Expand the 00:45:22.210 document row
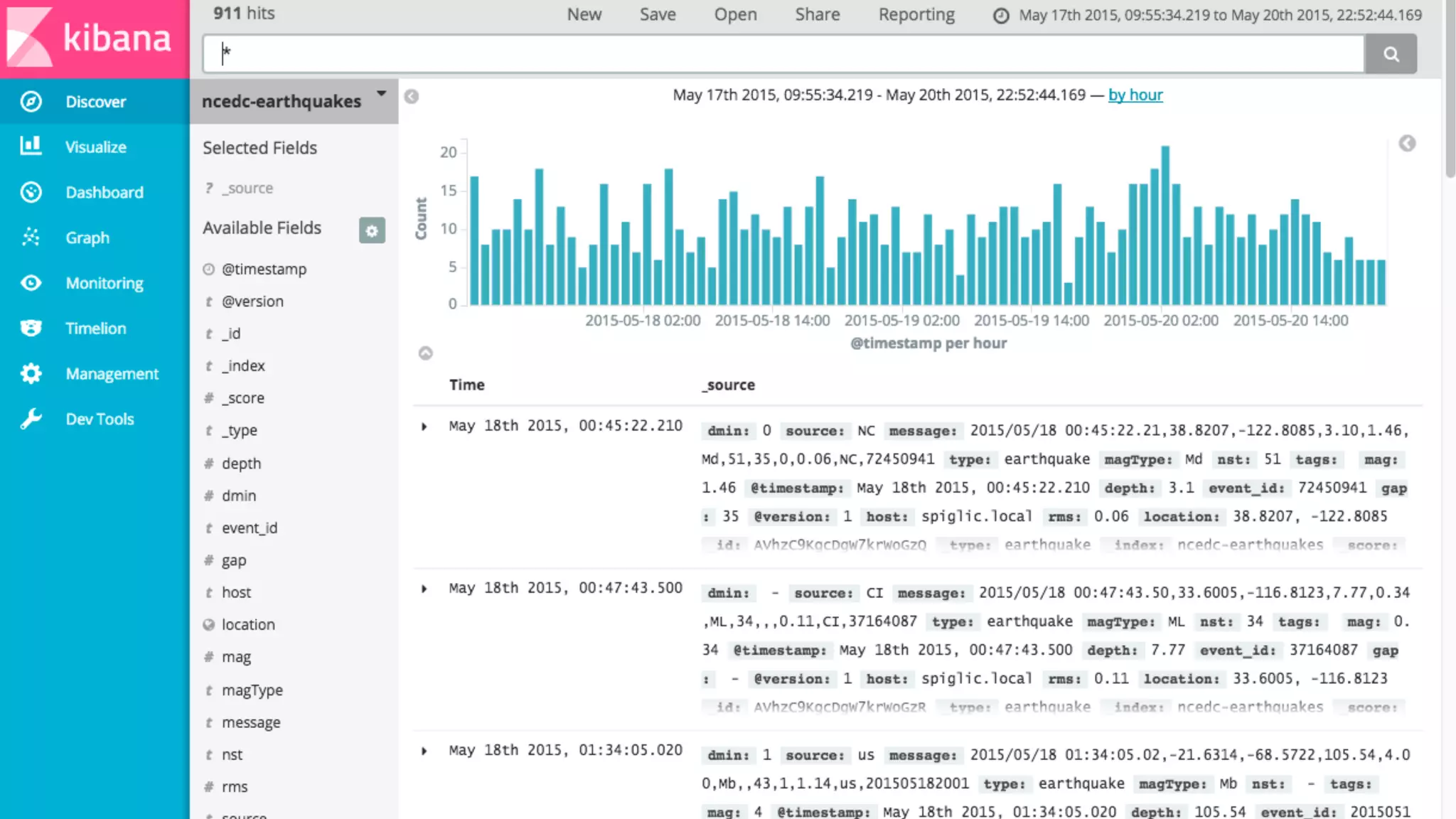Screen dimensions: 1456x819 tap(424, 427)
